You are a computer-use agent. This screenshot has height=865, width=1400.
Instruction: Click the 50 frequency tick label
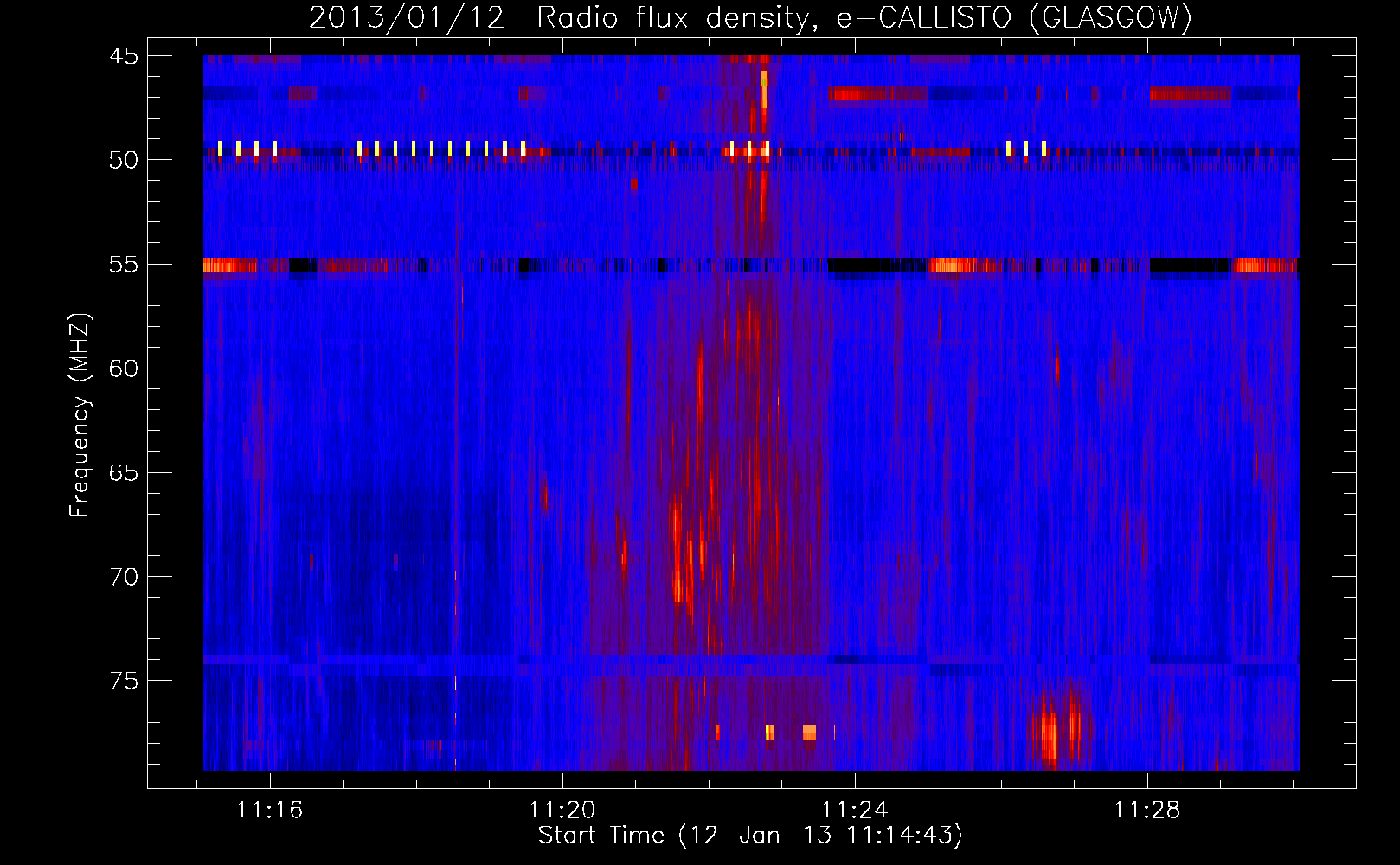pos(124,160)
